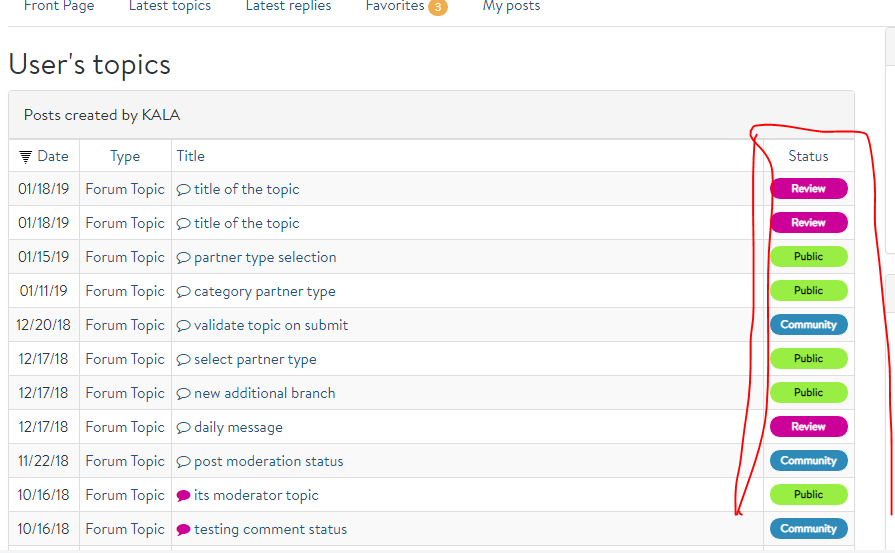This screenshot has width=895, height=553.
Task: Click Public badge for new additional branch
Action: (808, 393)
